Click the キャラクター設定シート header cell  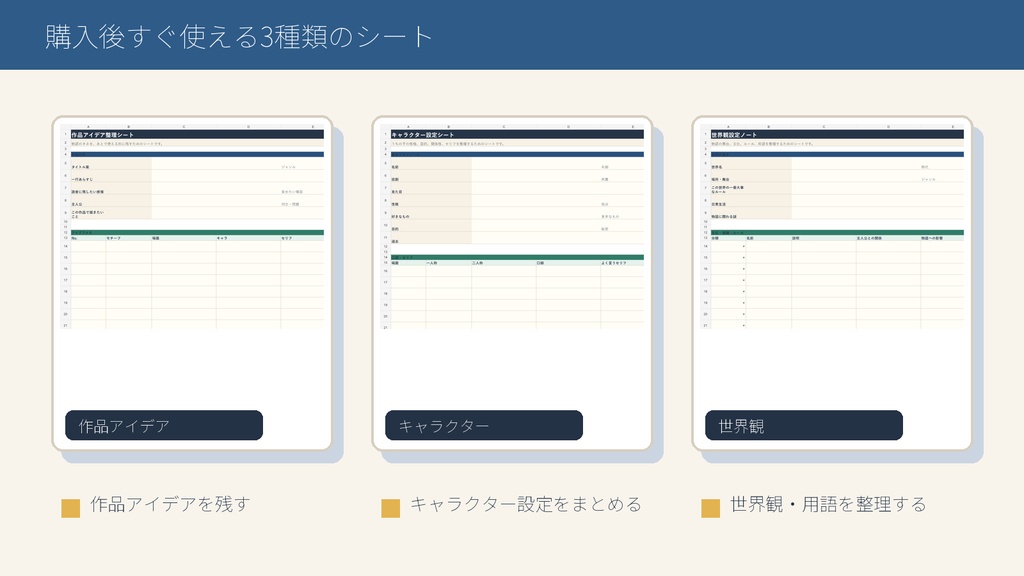pyautogui.click(x=517, y=135)
